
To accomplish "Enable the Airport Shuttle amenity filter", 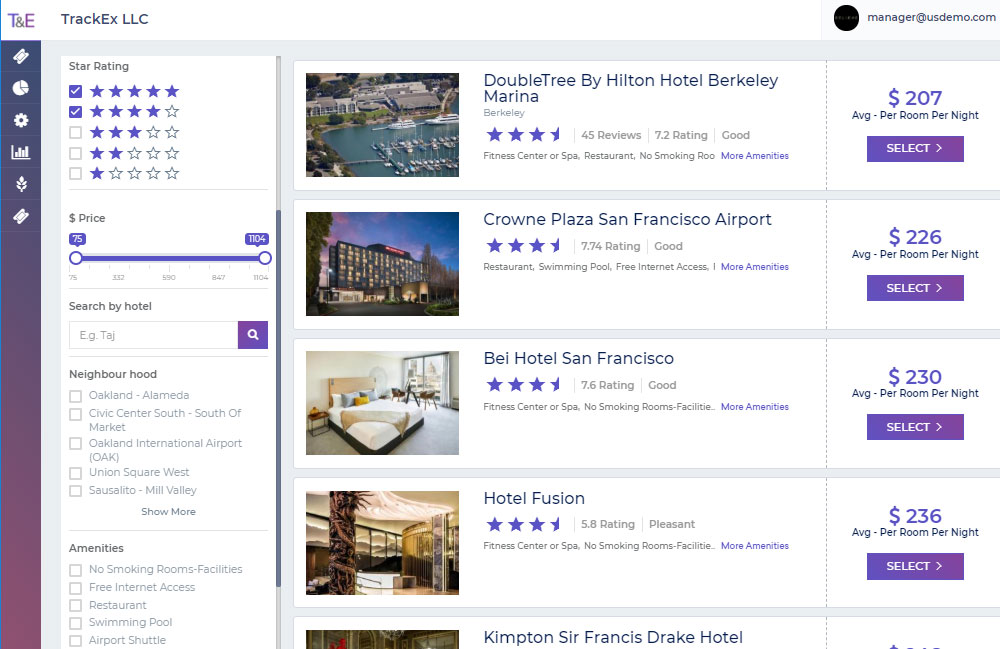I will 75,641.
